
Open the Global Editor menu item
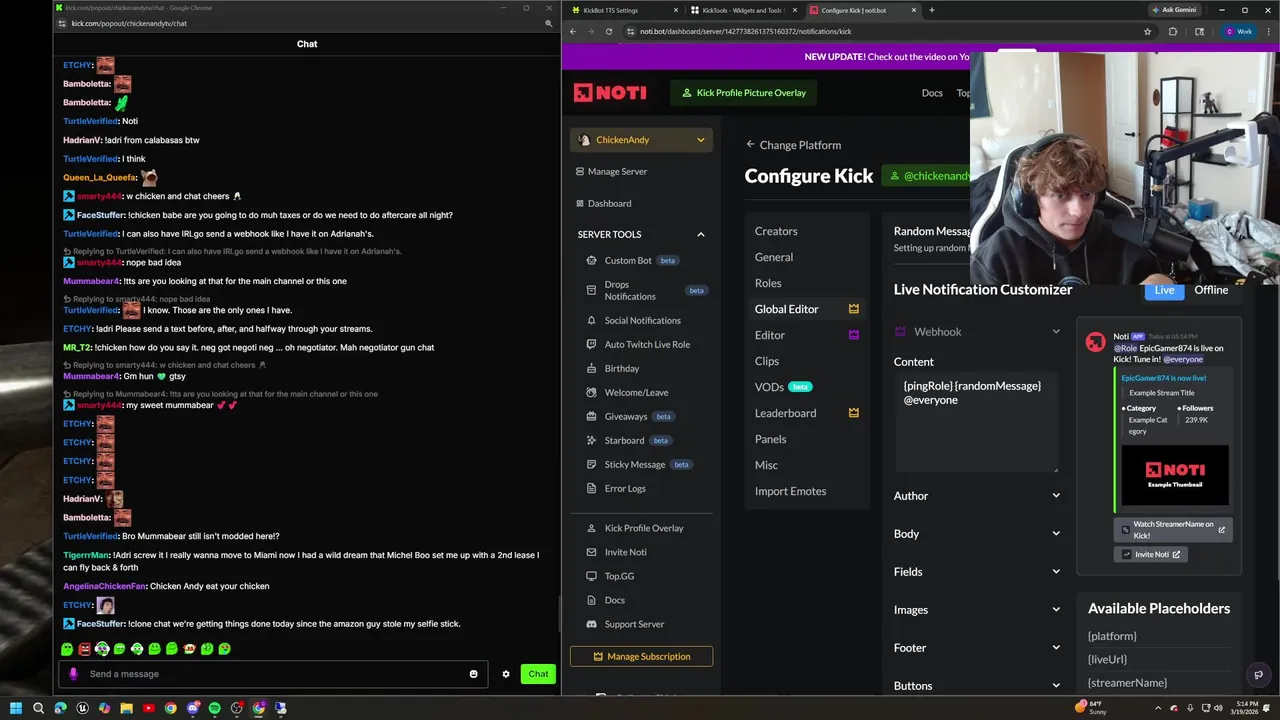[x=806, y=309]
